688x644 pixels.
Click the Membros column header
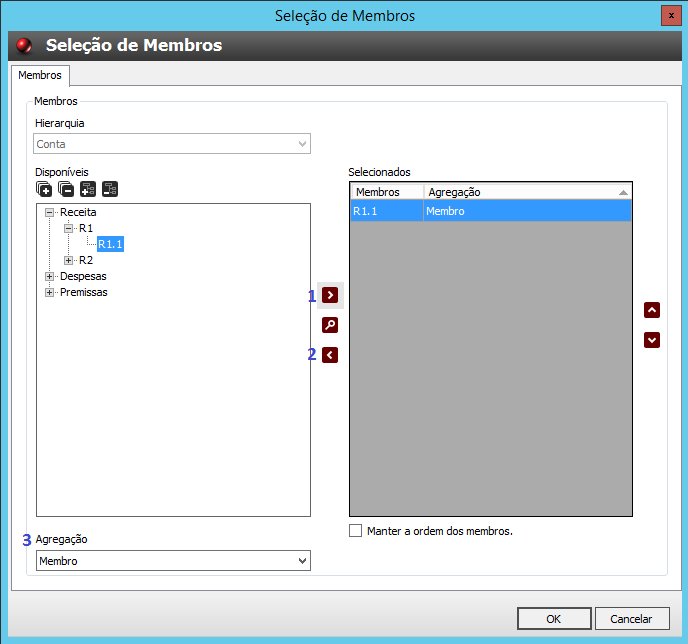pos(387,192)
